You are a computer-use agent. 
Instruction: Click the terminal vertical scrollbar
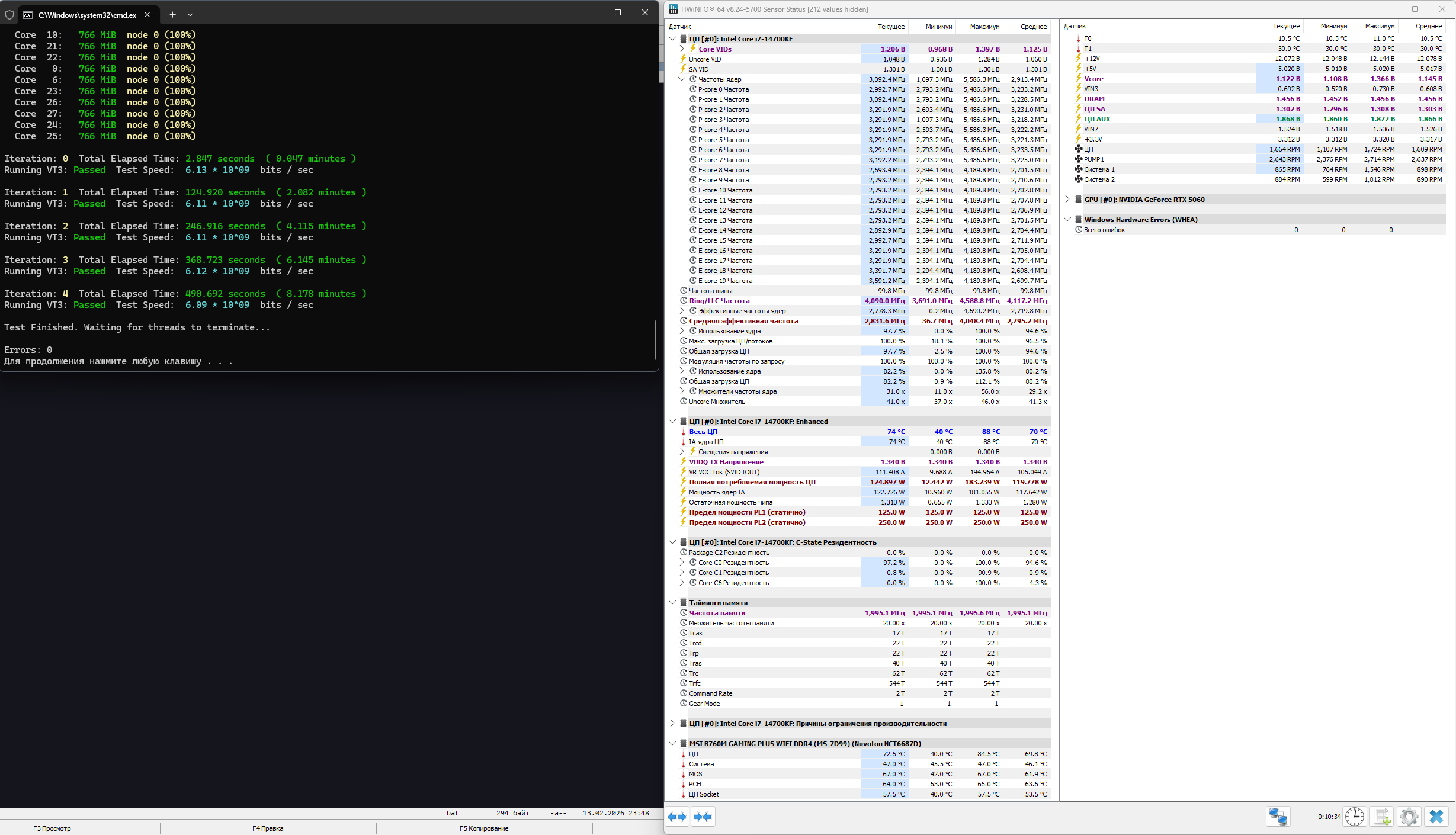pos(655,339)
